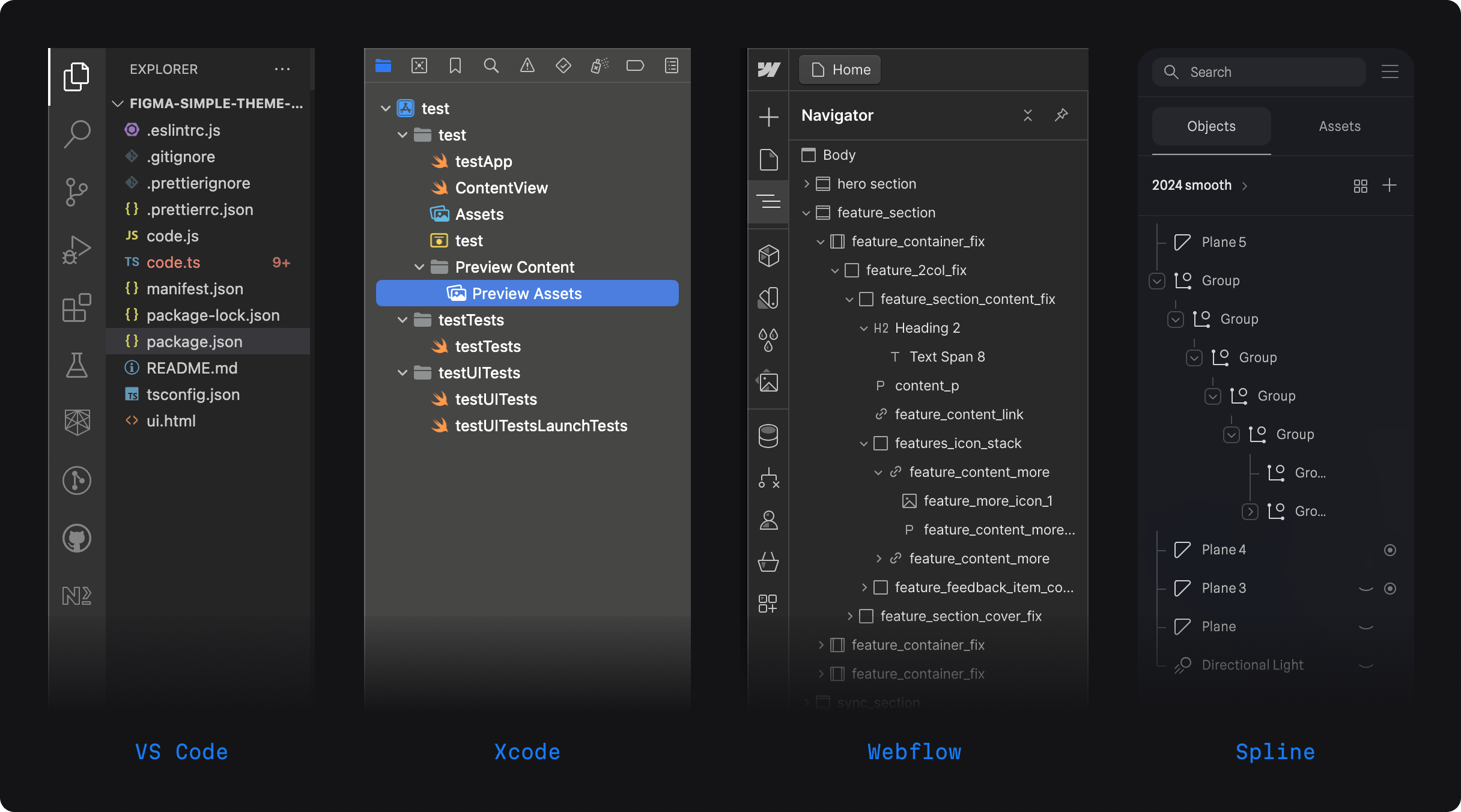Open the Pages panel icon in Webflow
1461x812 pixels.
[x=768, y=159]
